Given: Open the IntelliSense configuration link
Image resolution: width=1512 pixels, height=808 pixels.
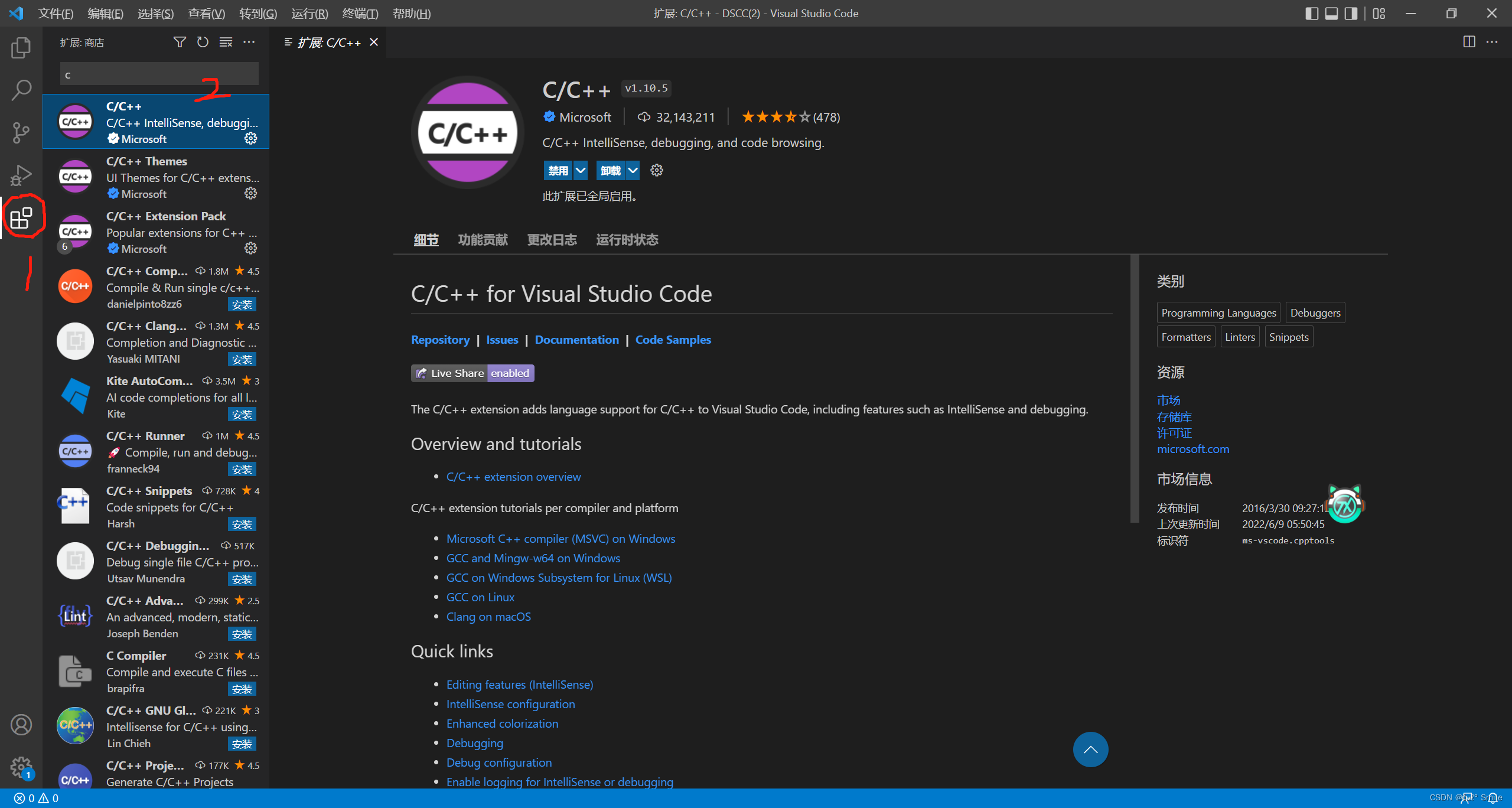Looking at the screenshot, I should (x=510, y=704).
